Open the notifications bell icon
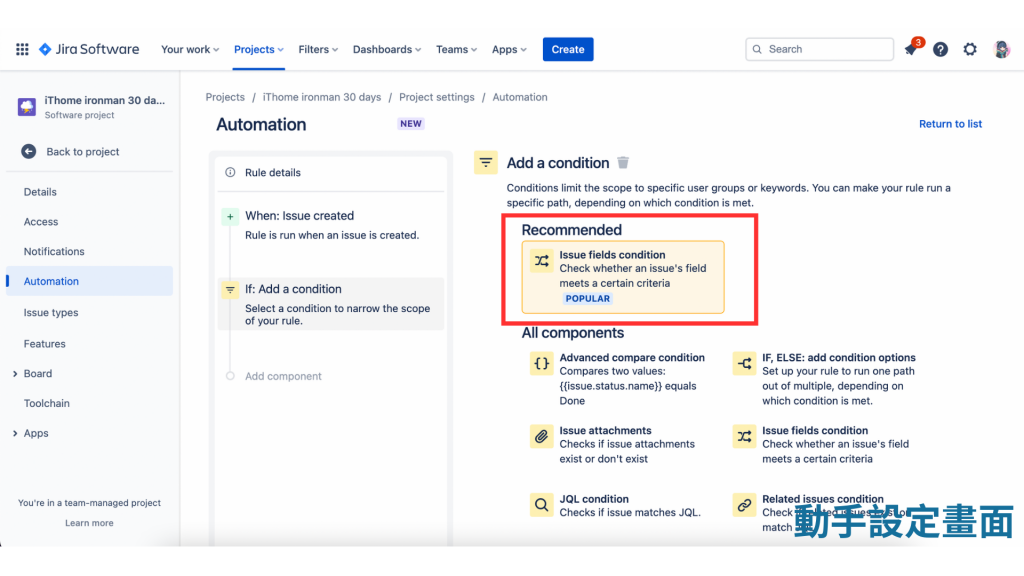 click(911, 49)
